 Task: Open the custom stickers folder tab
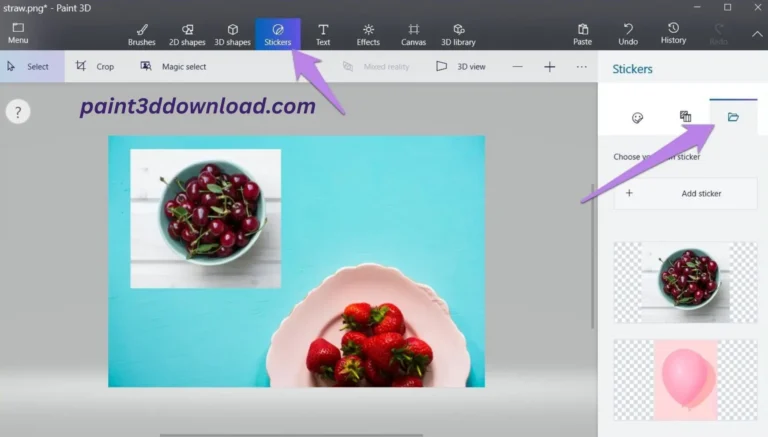click(x=733, y=117)
